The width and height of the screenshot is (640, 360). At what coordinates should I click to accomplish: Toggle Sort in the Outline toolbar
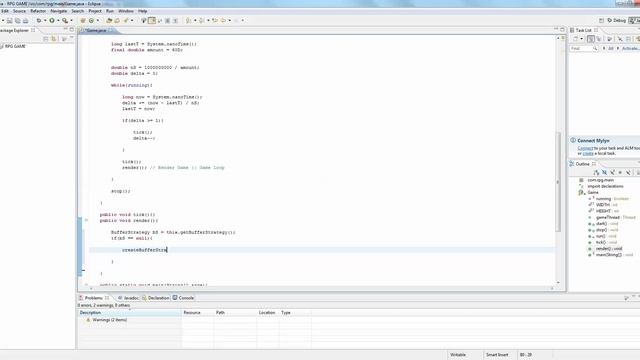tap(596, 173)
